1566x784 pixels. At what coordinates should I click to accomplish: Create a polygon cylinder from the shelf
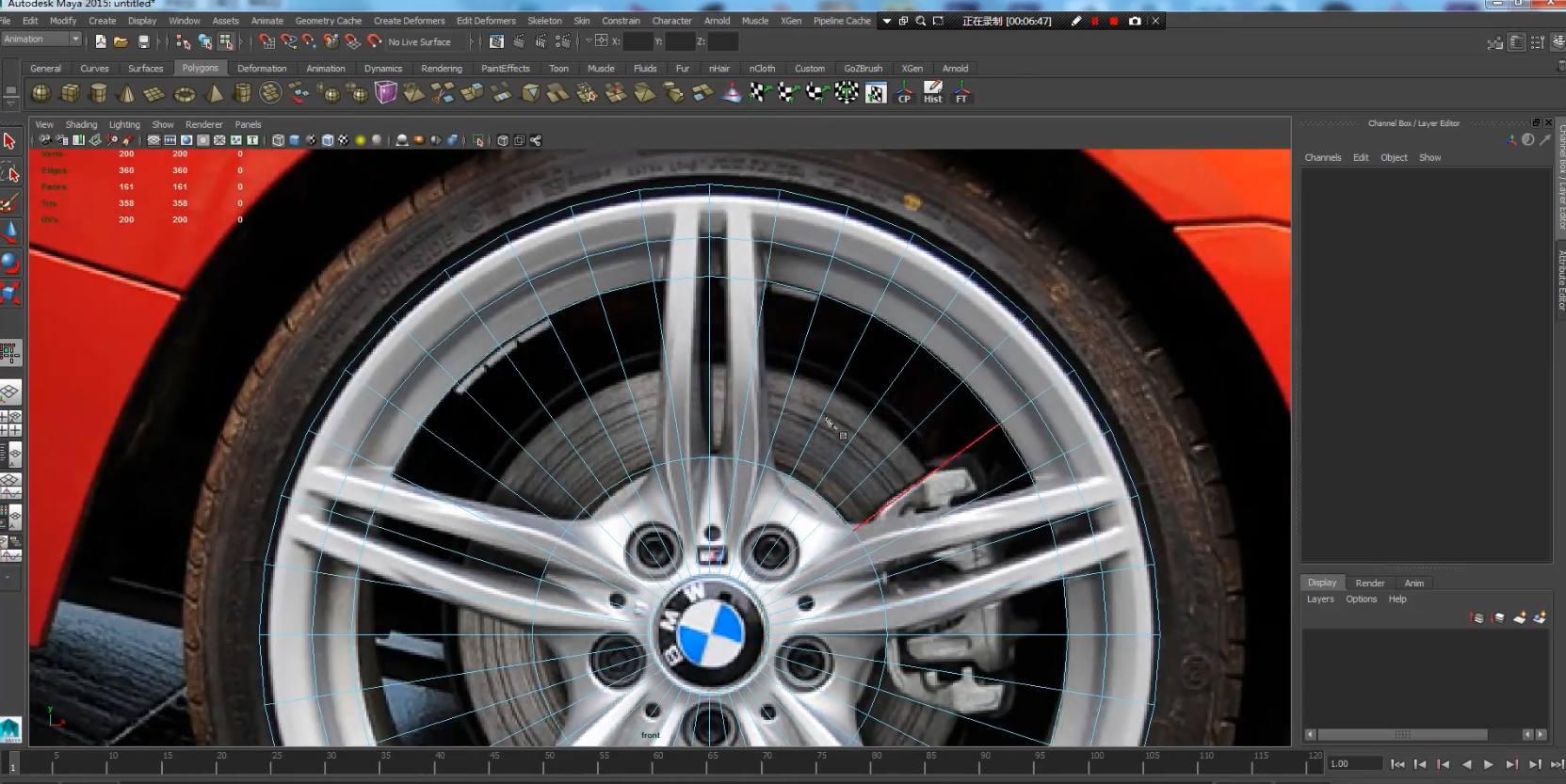tap(99, 93)
